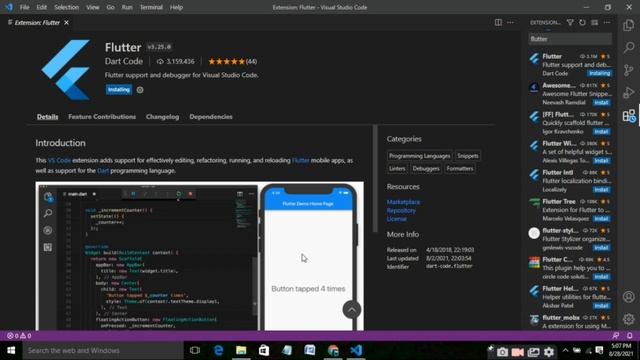This screenshot has height=360, width=640.
Task: Launch Microsoft Edge from the taskbar
Action: point(218,351)
